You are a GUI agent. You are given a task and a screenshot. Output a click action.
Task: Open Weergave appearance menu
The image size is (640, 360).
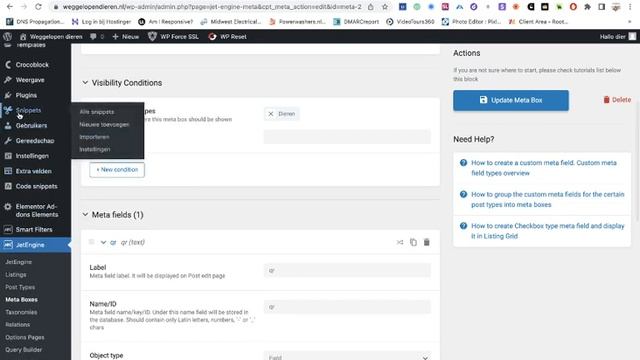coord(30,80)
